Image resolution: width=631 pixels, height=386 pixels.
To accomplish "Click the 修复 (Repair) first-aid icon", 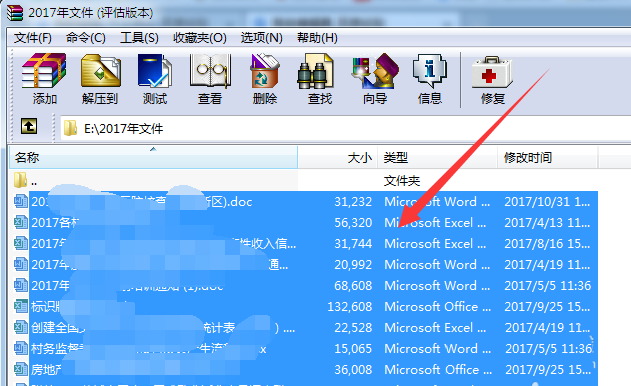I will click(492, 72).
